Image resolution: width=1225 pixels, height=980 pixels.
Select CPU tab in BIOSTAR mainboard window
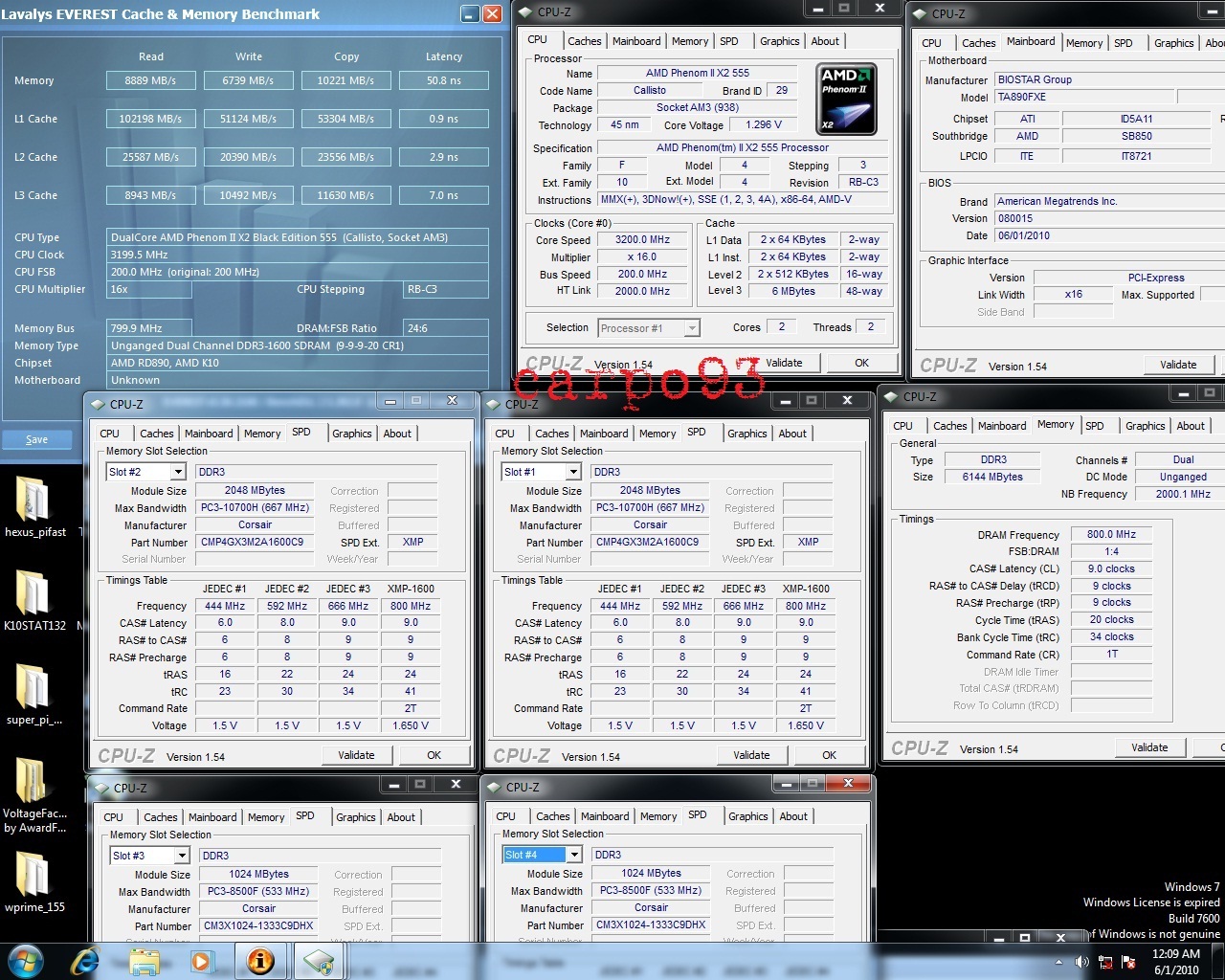pyautogui.click(x=931, y=43)
